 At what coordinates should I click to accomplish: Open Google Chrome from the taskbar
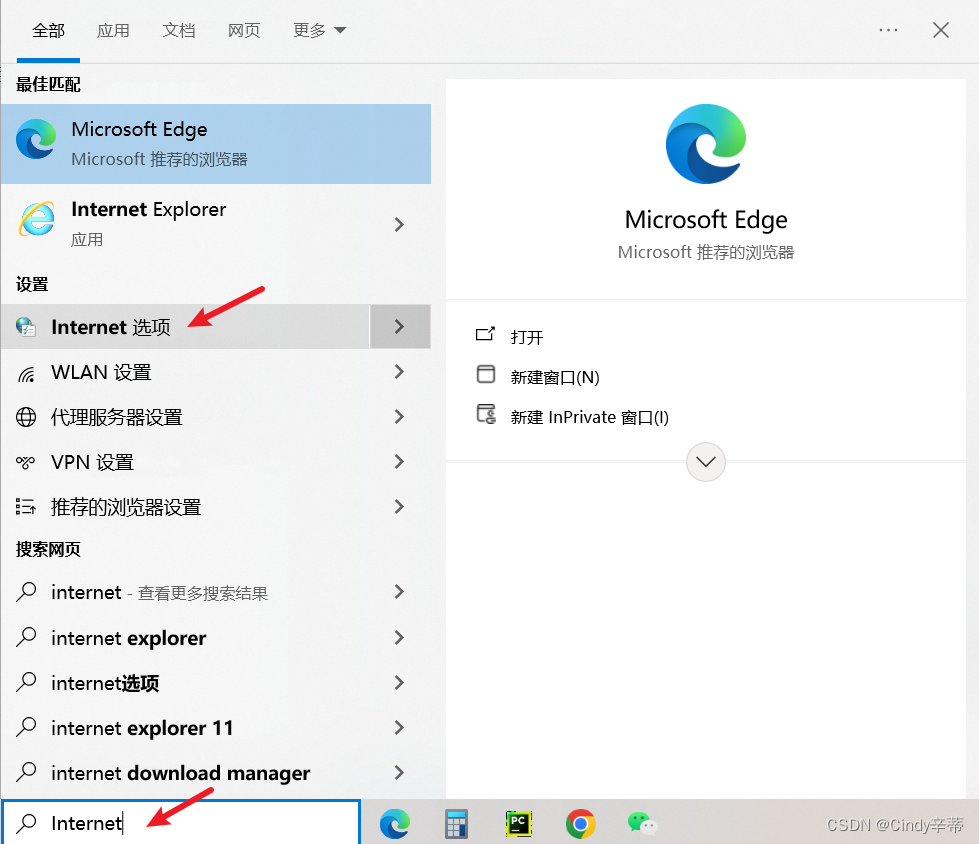[x=580, y=824]
